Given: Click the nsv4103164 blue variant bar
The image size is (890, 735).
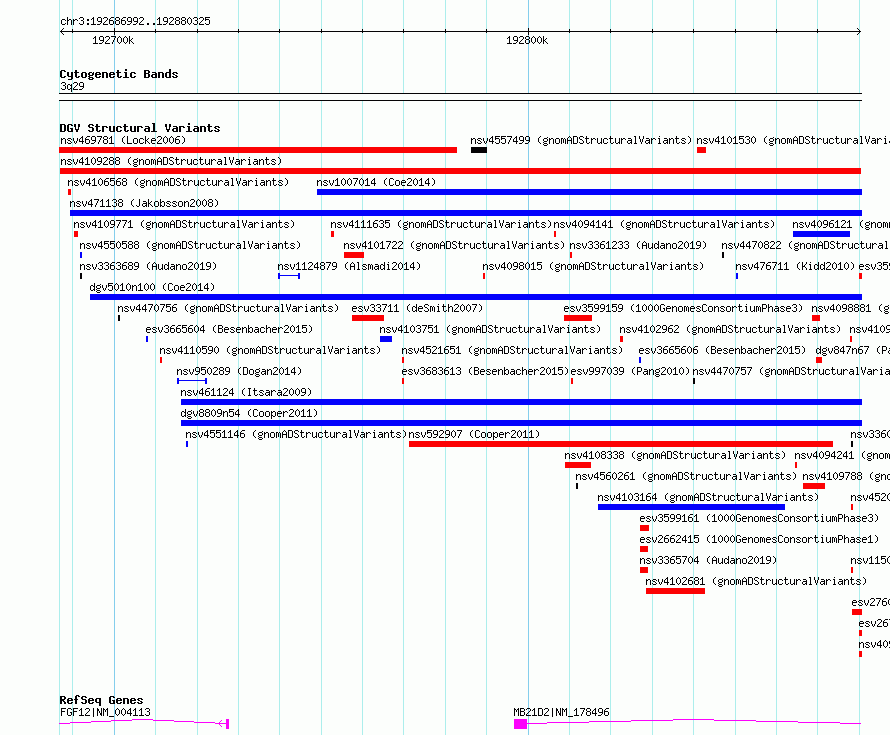Looking at the screenshot, I should 691,507.
